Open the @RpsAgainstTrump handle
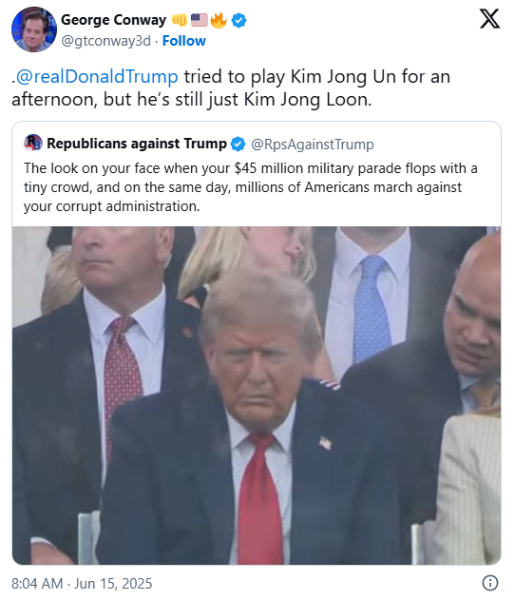Screen dimensions: 515x600 (312, 144)
